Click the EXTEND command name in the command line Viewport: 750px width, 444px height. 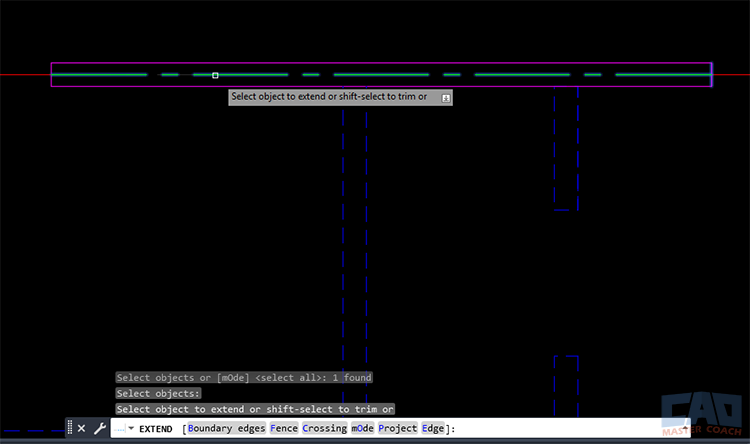coord(155,429)
